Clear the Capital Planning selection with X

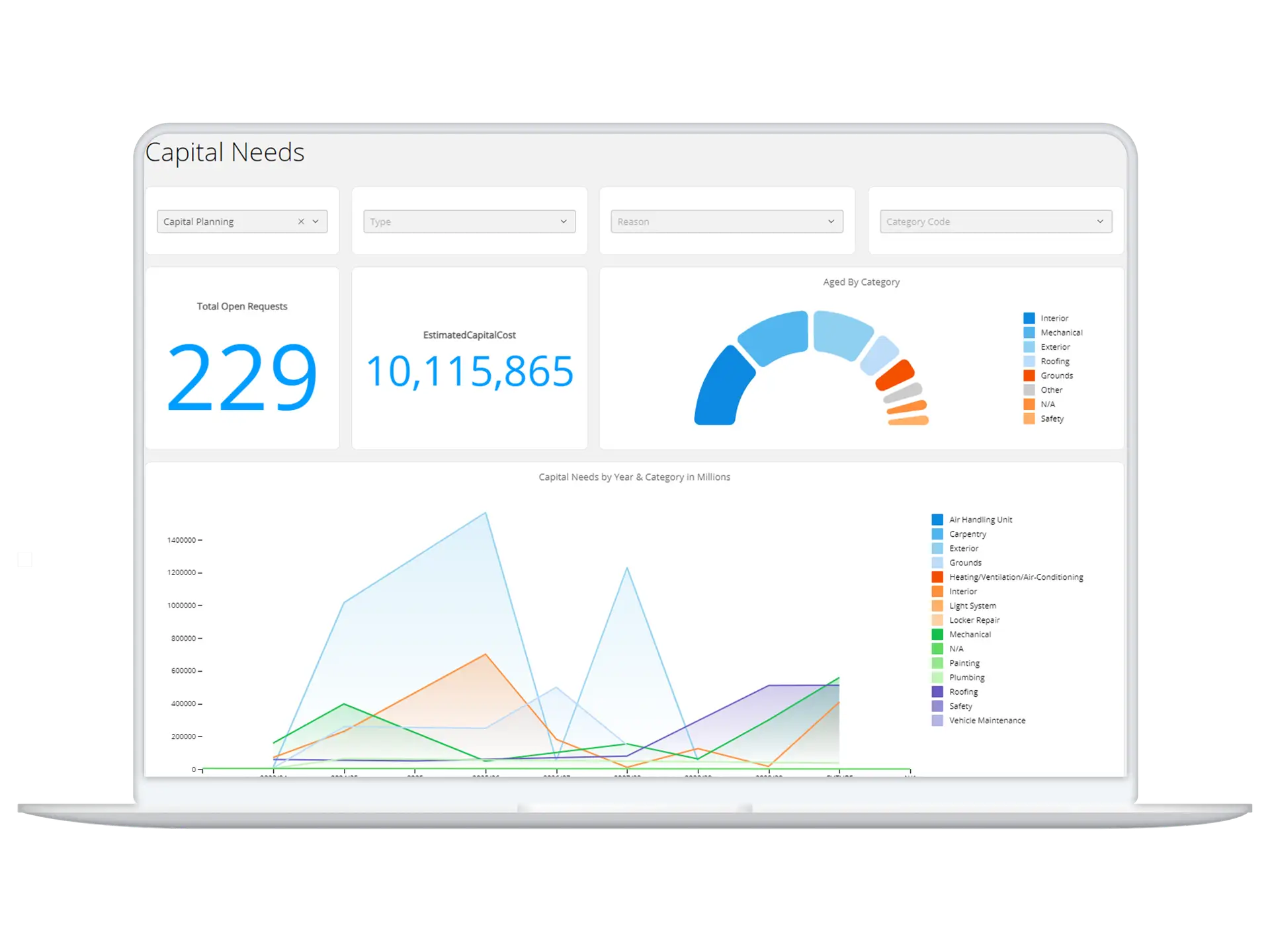click(301, 221)
